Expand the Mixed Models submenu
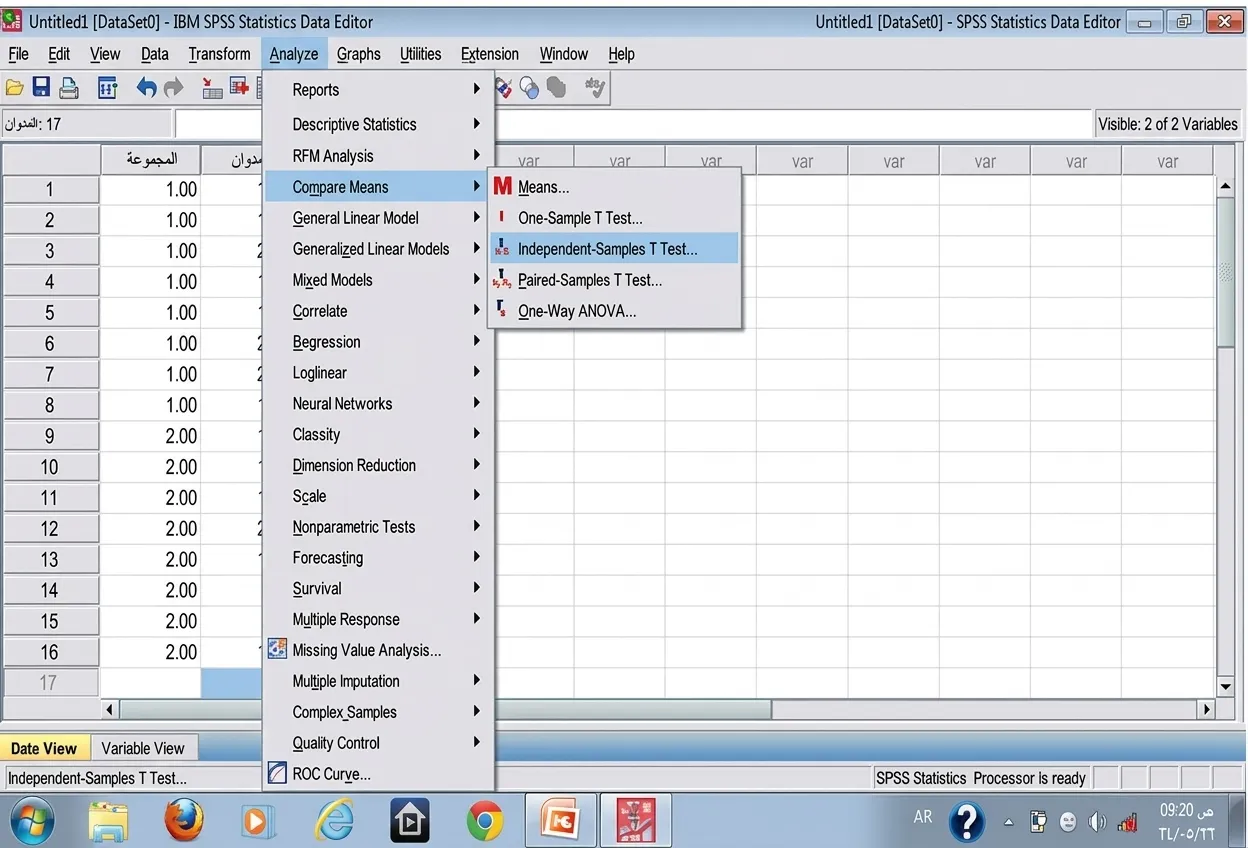The width and height of the screenshot is (1248, 848). click(x=378, y=280)
